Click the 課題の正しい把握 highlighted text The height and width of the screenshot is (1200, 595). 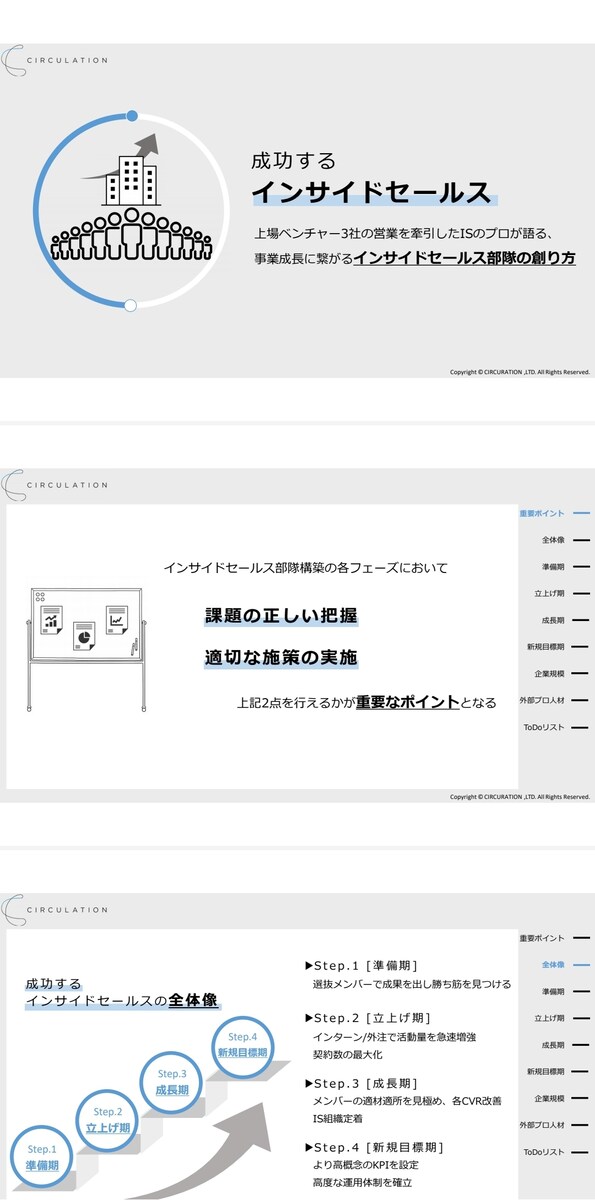281,616
